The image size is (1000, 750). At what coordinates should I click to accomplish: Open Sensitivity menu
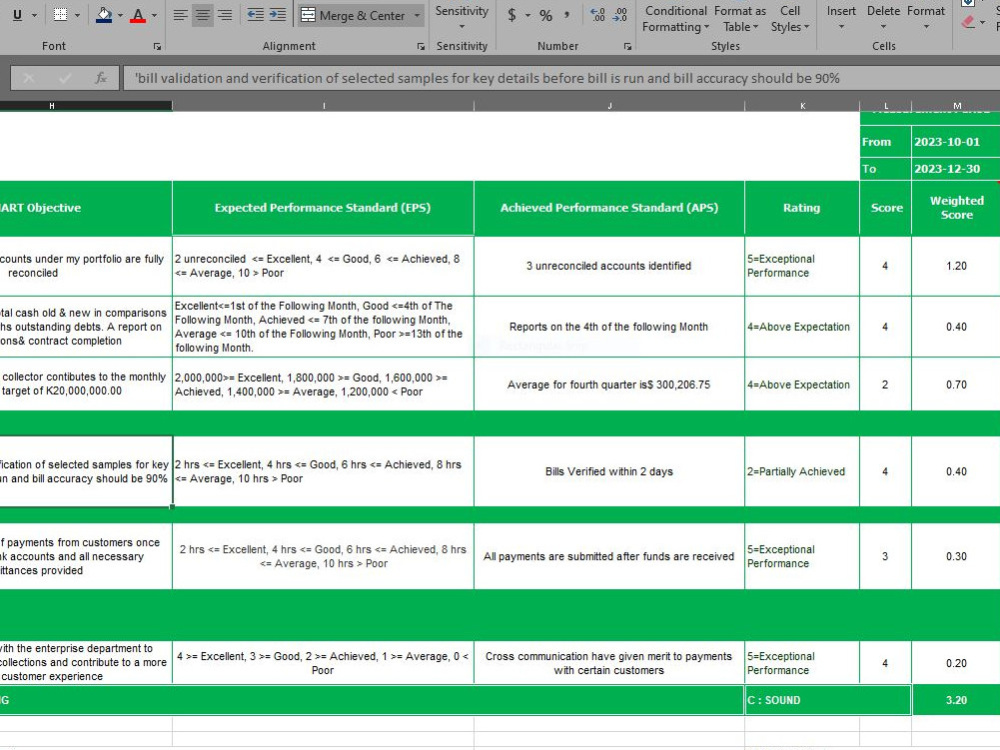click(x=462, y=17)
